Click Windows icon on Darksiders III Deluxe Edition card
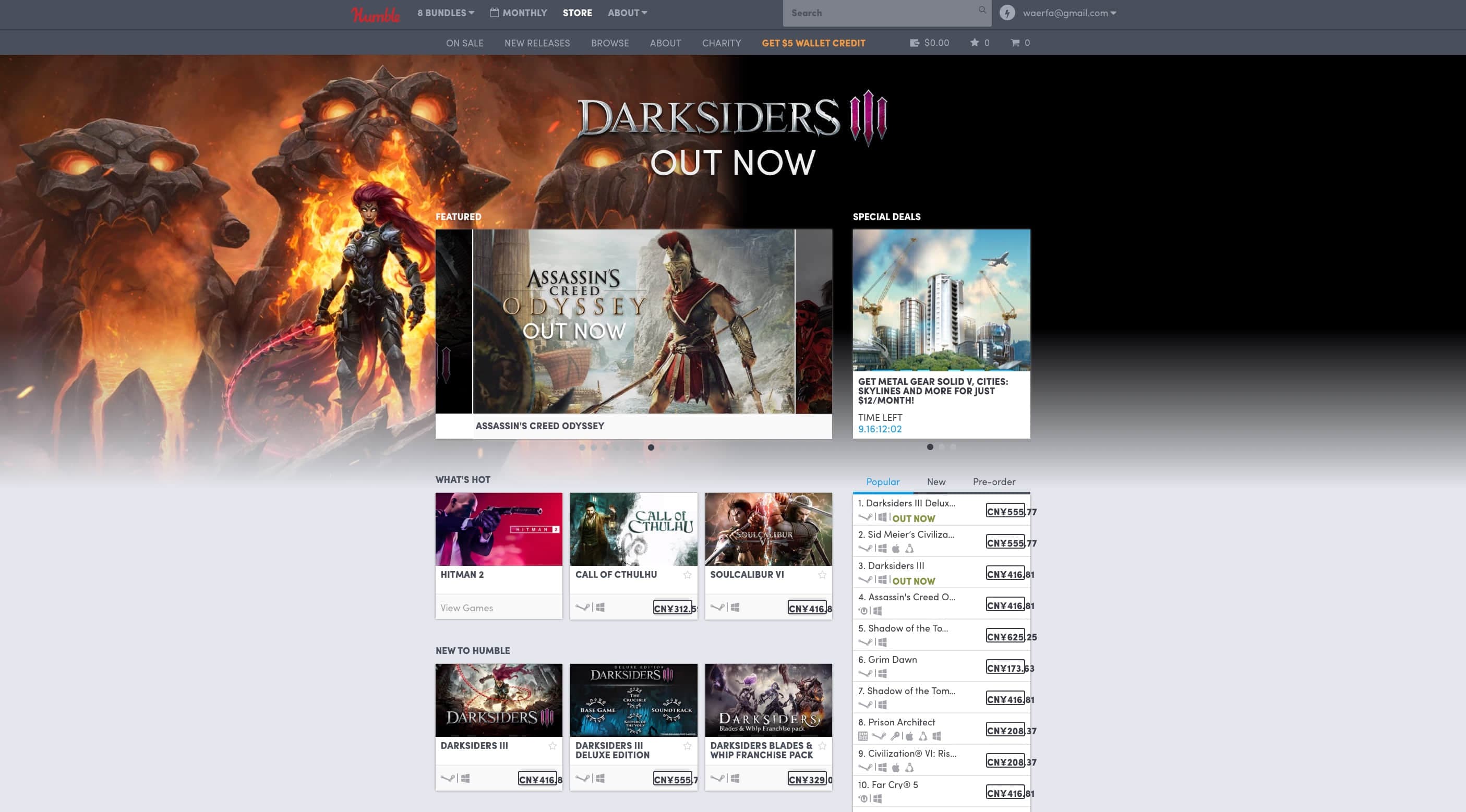Viewport: 1466px width, 812px height. pyautogui.click(x=600, y=778)
